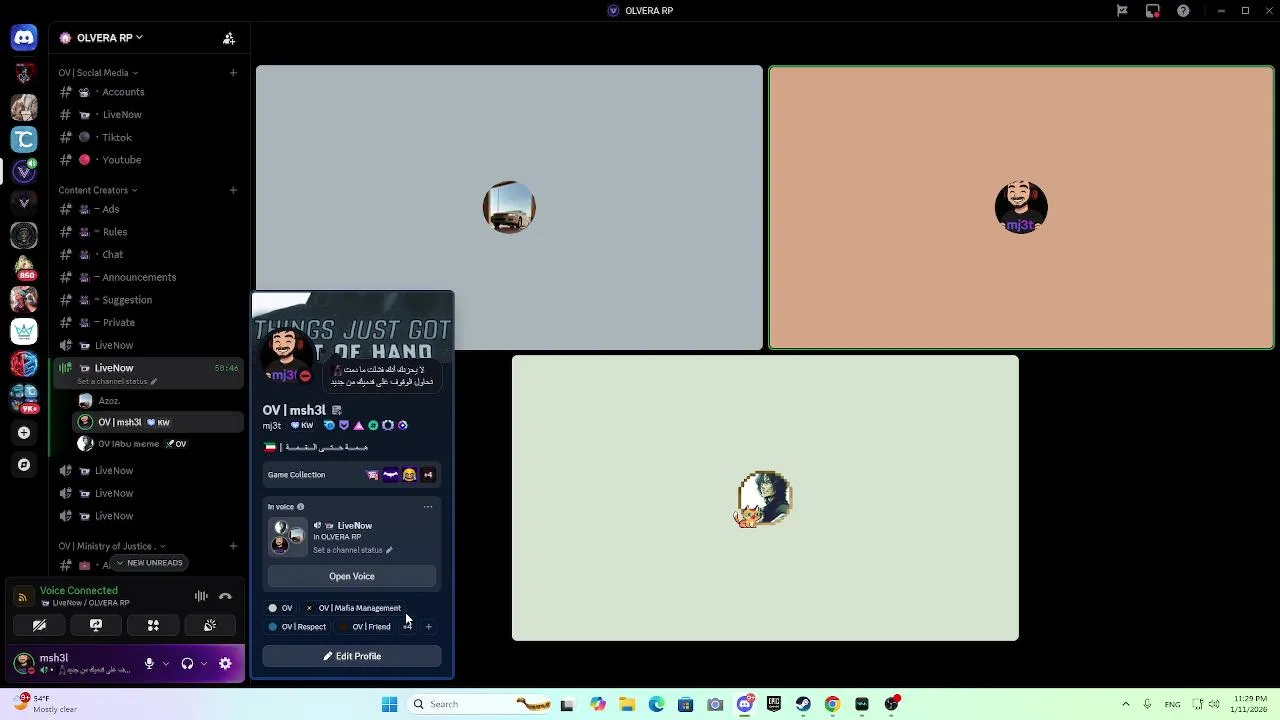
Task: Start screen sharing from voice panel
Action: [x=96, y=625]
